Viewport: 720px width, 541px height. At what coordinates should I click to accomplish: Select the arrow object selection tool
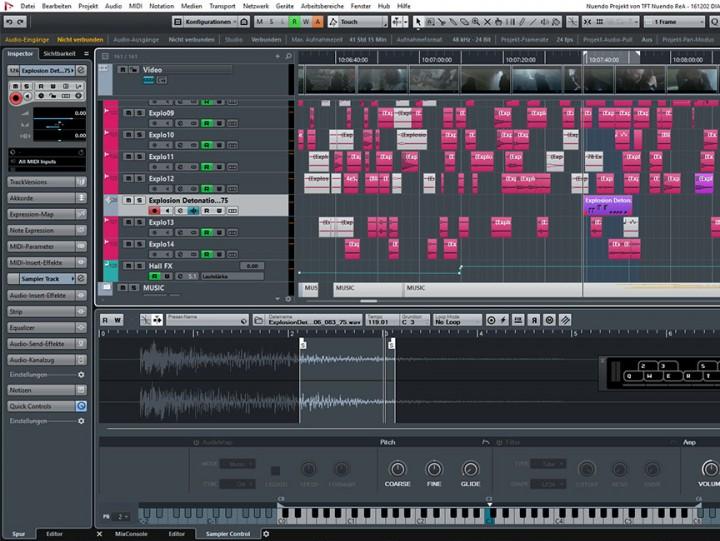(417, 22)
